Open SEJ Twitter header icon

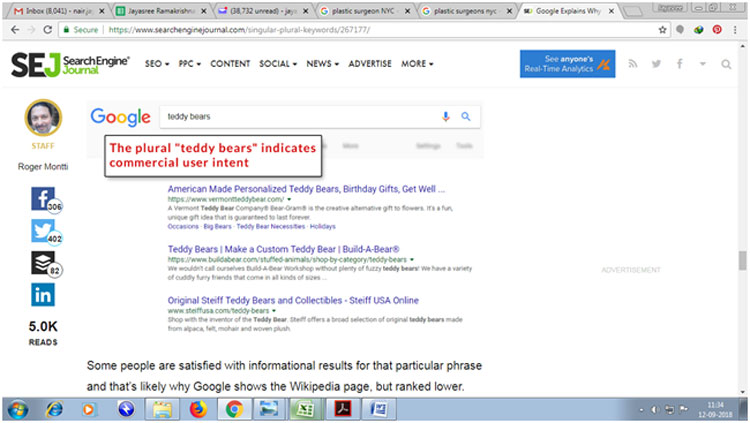(x=656, y=64)
